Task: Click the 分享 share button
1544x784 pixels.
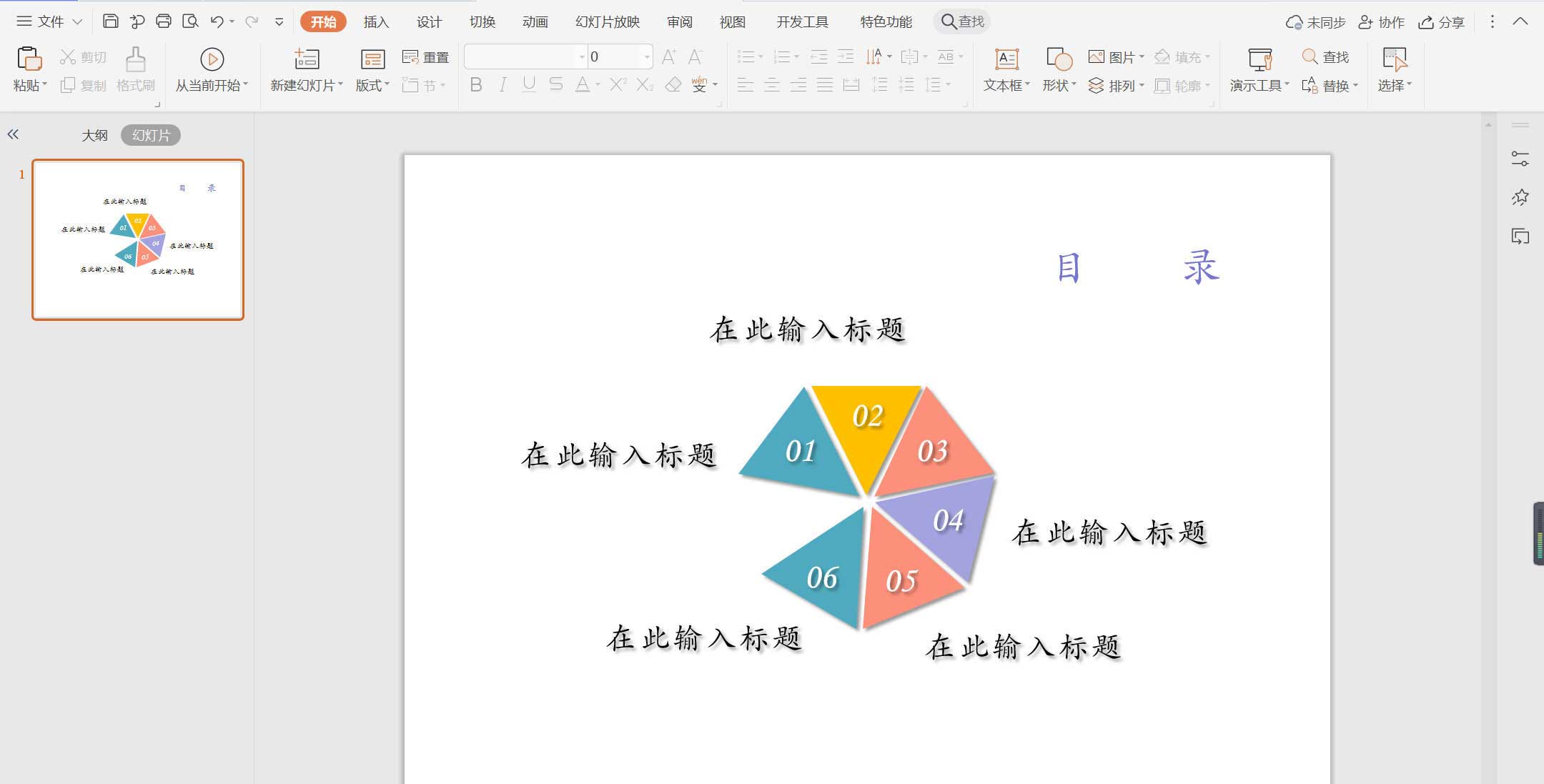Action: (x=1442, y=22)
